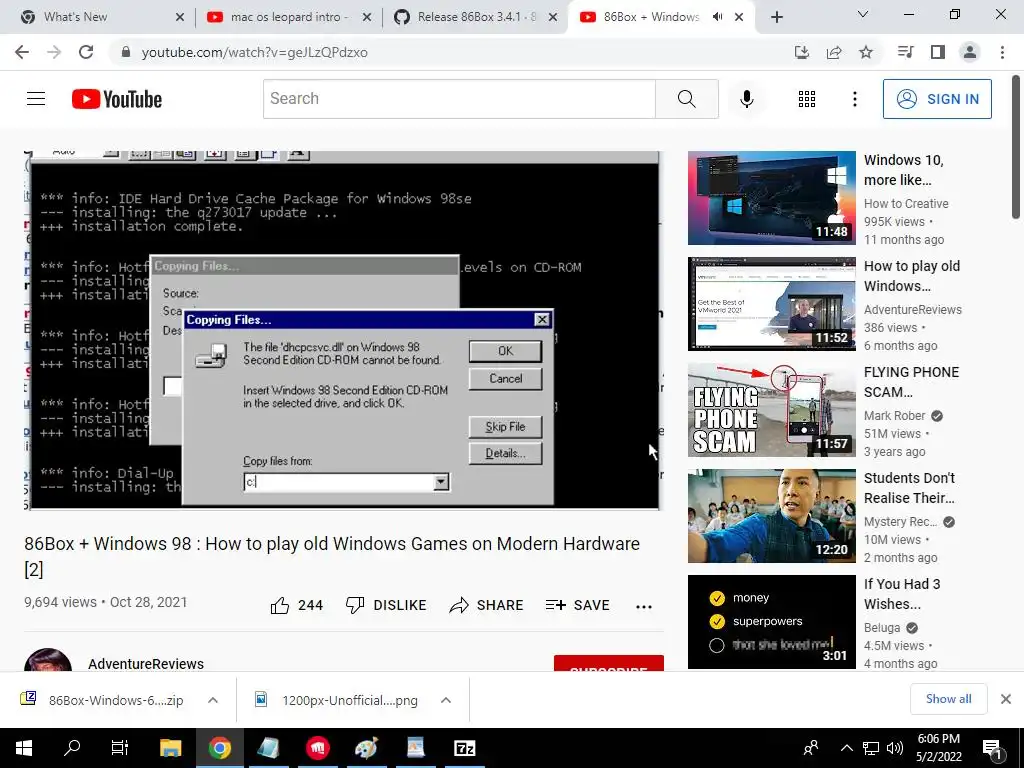Click the video player area
1024x768 pixels.
tap(342, 330)
